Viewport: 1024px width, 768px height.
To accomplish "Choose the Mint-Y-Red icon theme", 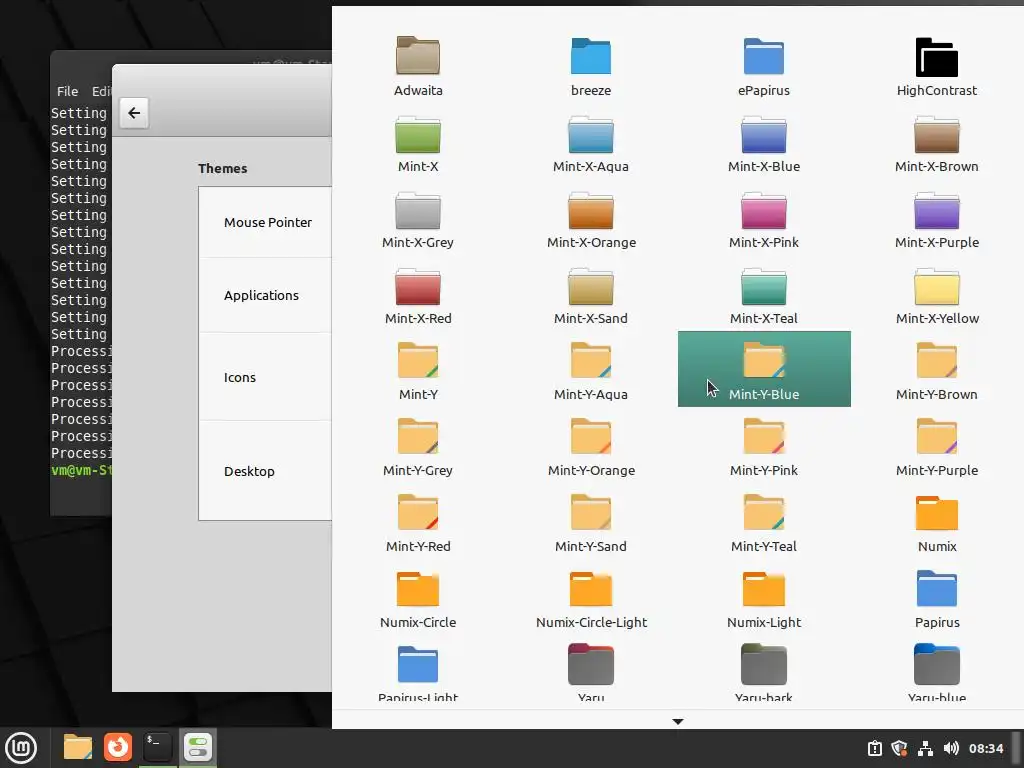I will point(418,522).
